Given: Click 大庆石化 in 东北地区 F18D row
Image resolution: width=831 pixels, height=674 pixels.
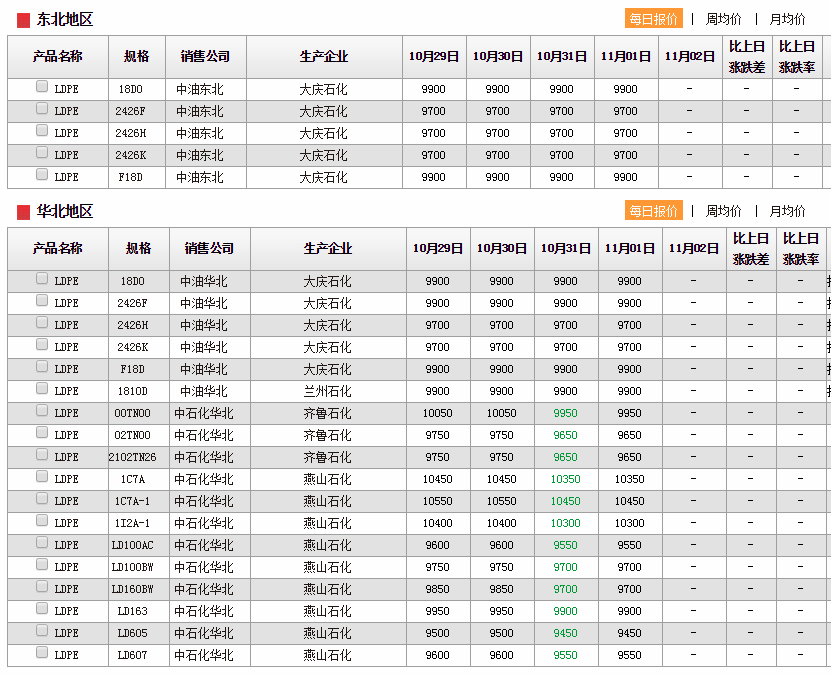Looking at the screenshot, I should (324, 178).
